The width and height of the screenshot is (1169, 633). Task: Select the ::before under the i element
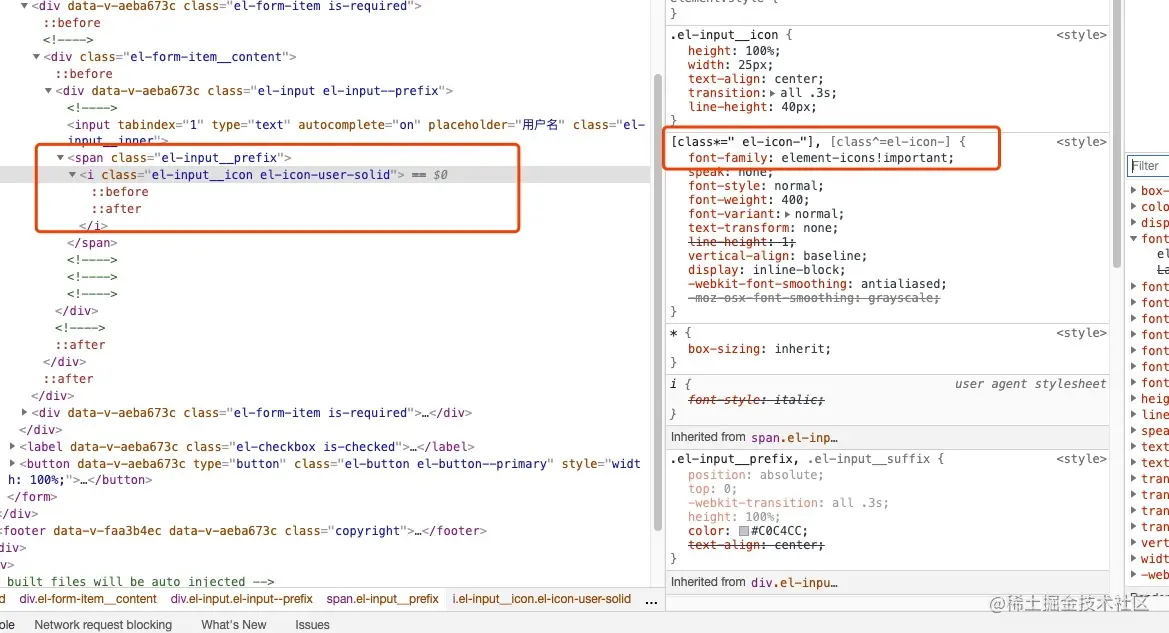click(120, 192)
